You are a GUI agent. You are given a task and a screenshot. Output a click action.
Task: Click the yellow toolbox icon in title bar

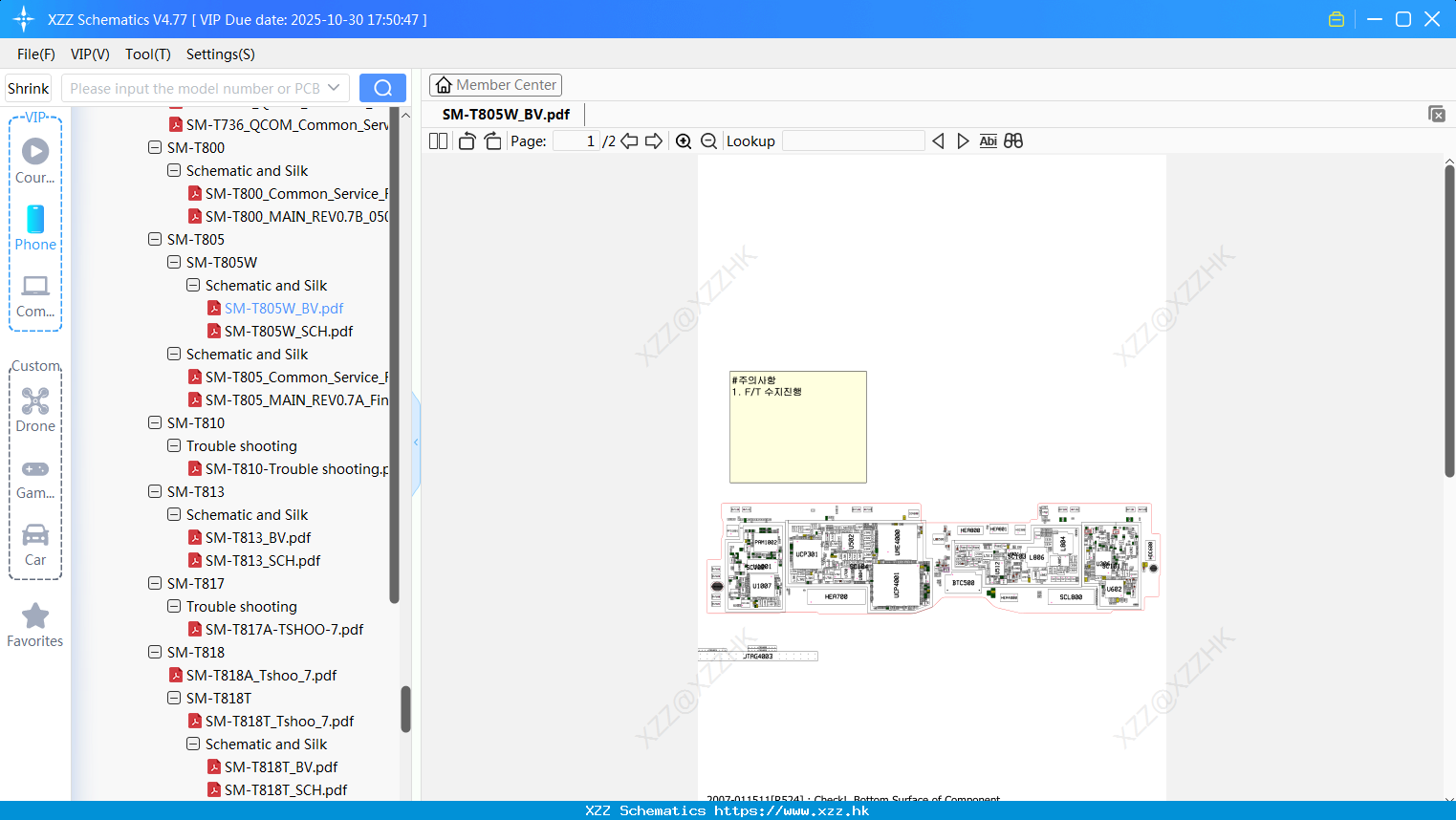(1336, 19)
